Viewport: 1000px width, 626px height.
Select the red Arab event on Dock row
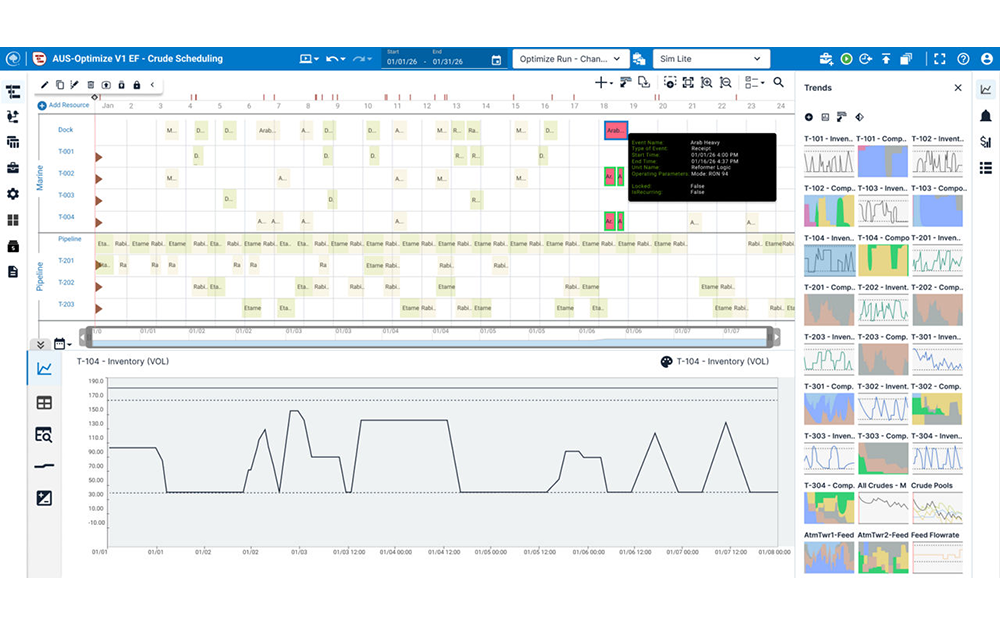(x=615, y=130)
